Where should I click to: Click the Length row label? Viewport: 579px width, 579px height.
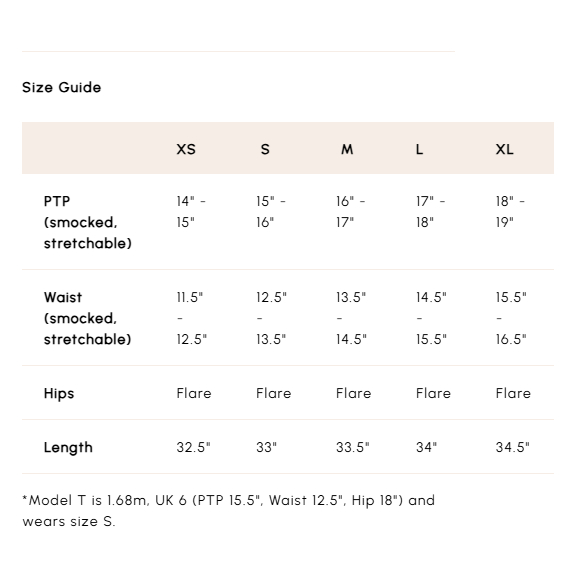click(68, 448)
